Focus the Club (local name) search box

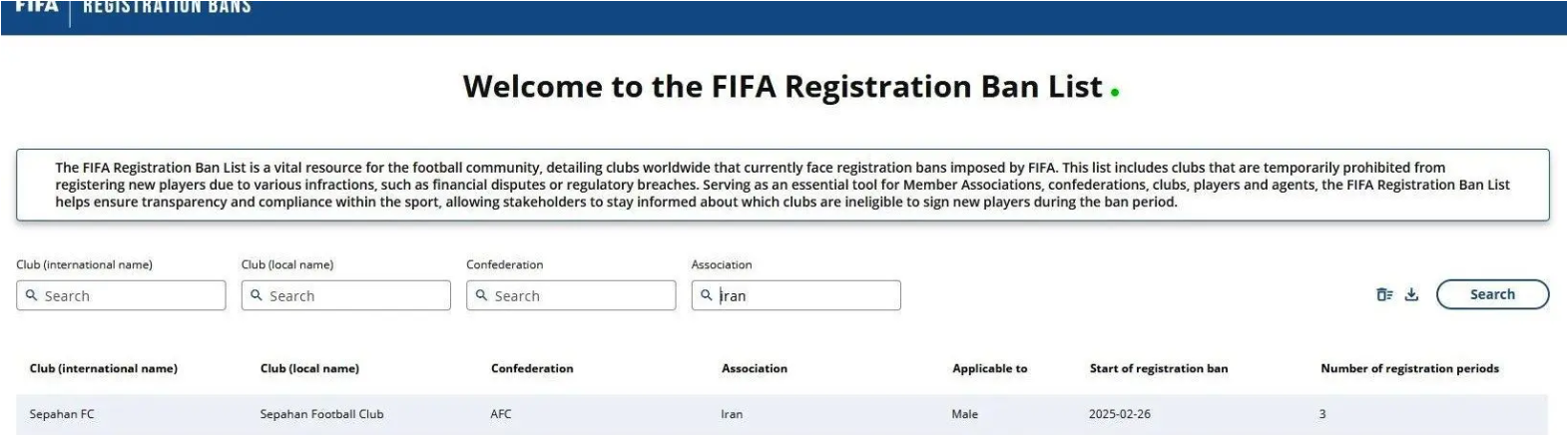[x=354, y=295]
